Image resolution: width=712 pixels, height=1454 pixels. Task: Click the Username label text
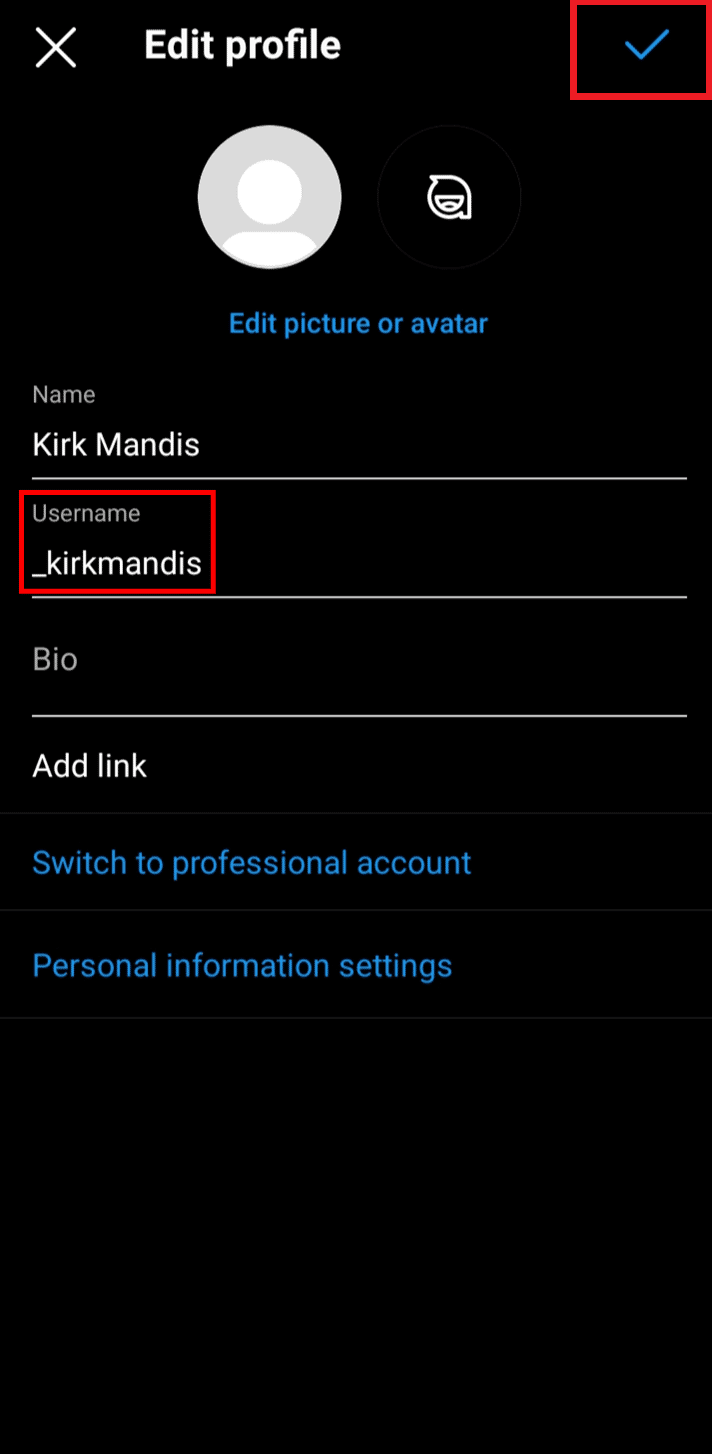pos(86,514)
